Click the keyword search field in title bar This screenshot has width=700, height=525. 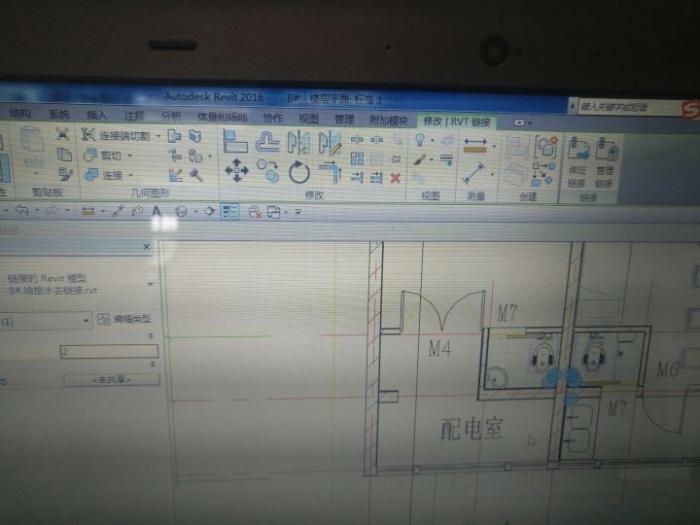pyautogui.click(x=622, y=105)
